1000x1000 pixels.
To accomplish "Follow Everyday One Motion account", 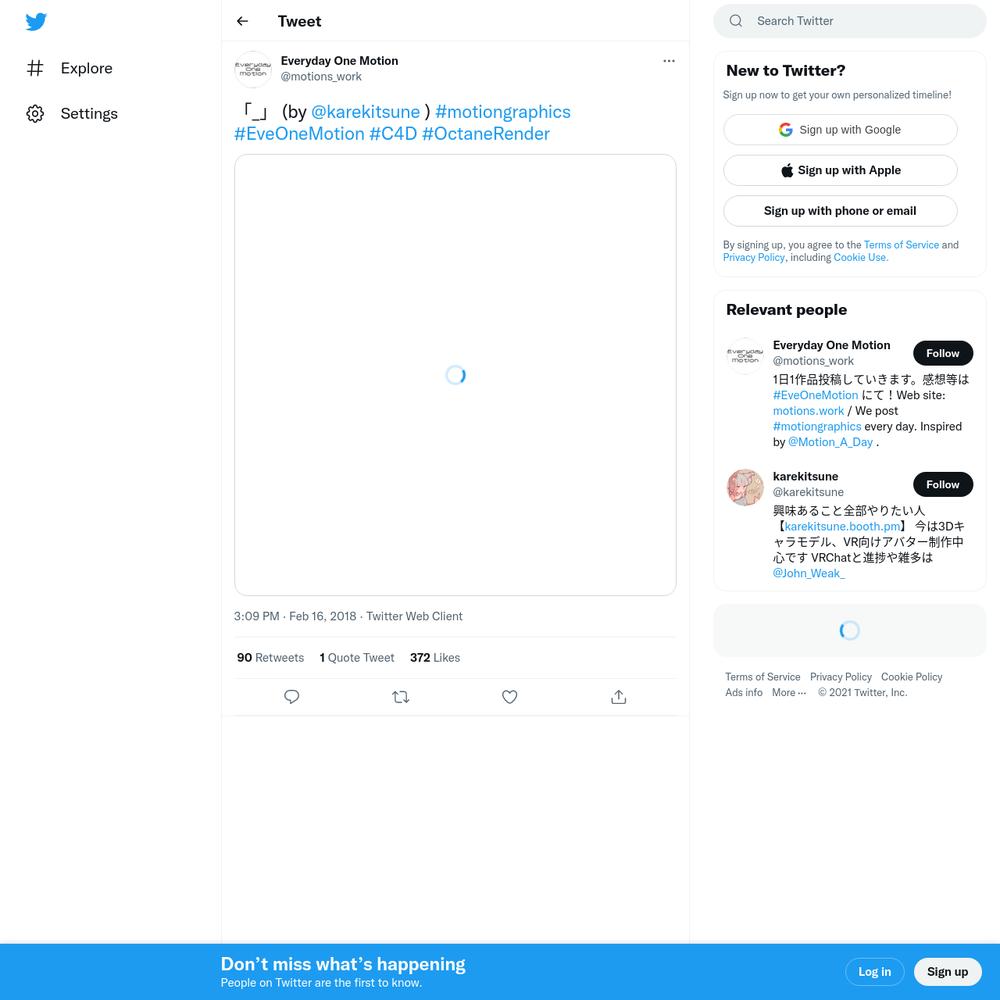I will coord(943,353).
